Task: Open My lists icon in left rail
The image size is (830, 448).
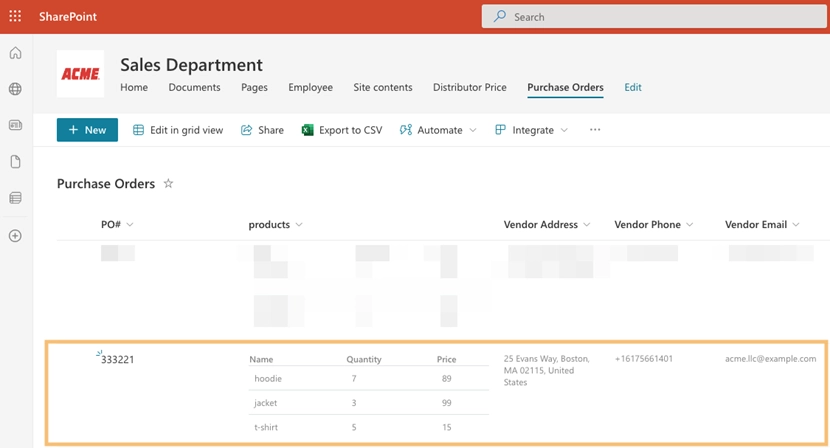Action: coord(15,198)
